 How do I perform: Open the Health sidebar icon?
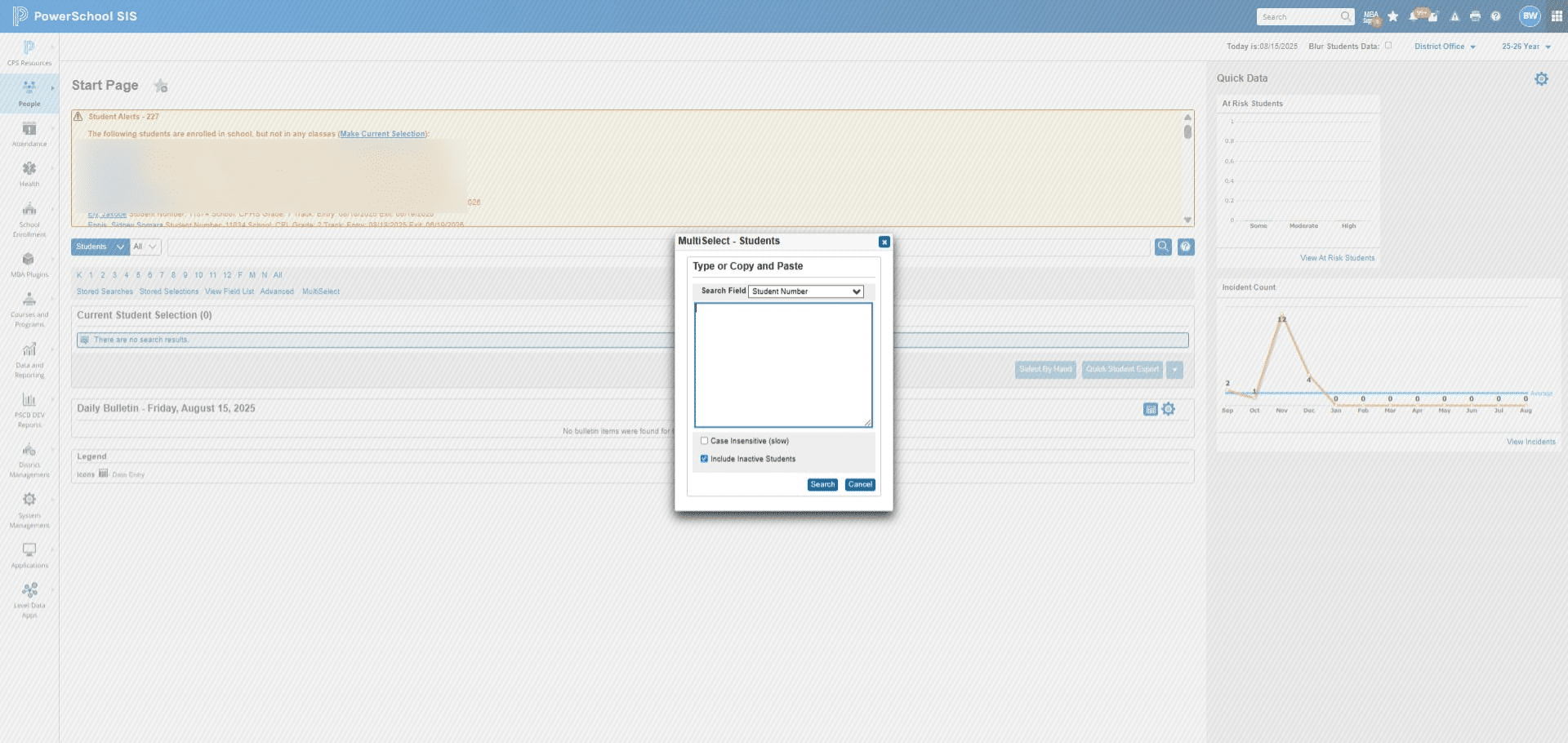29,174
